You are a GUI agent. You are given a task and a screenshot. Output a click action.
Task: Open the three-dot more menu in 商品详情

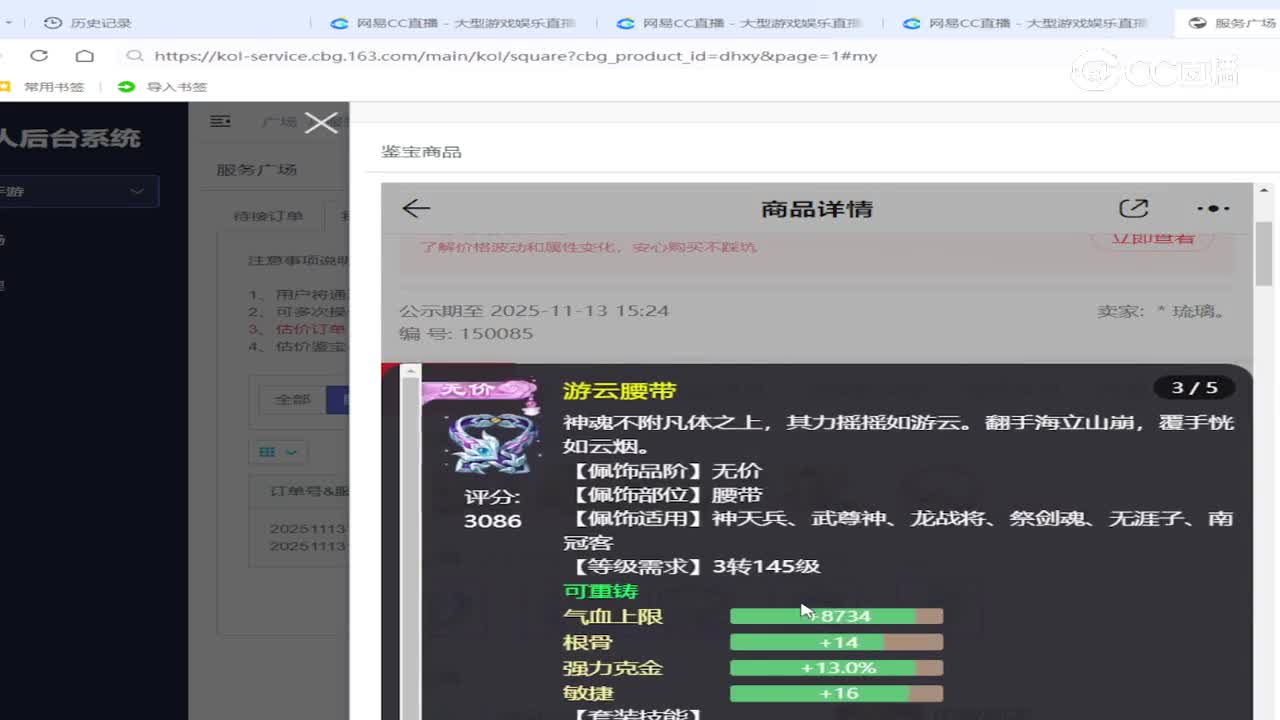pos(1213,208)
